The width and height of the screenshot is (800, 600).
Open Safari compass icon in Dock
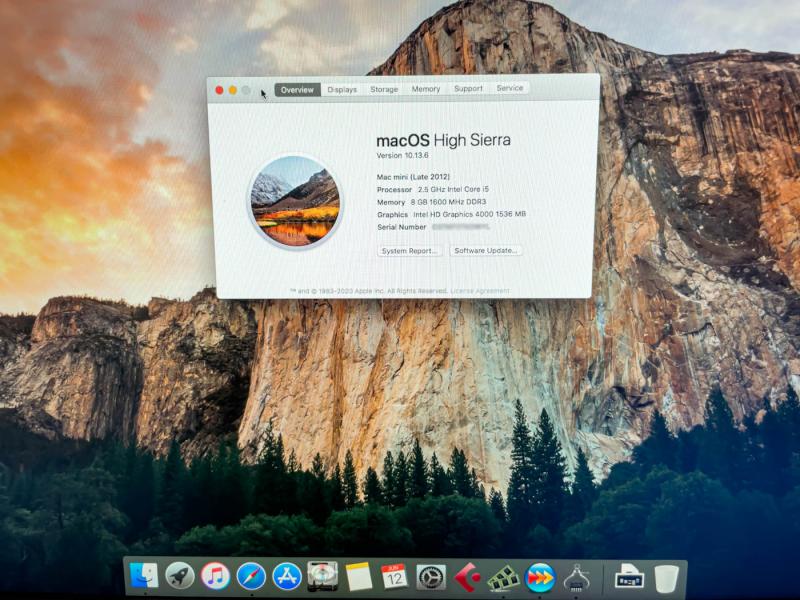(x=251, y=577)
